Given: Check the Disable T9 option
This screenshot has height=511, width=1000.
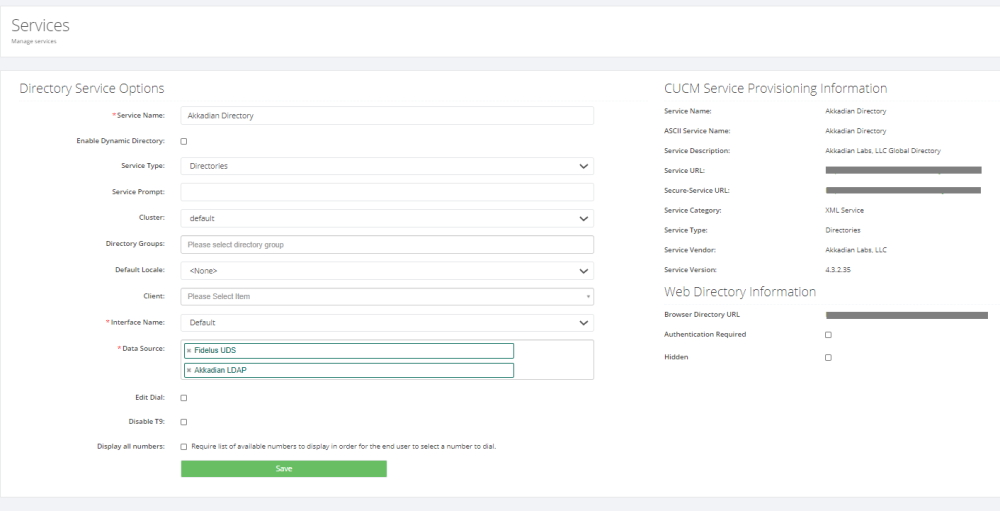Looking at the screenshot, I should coord(184,422).
